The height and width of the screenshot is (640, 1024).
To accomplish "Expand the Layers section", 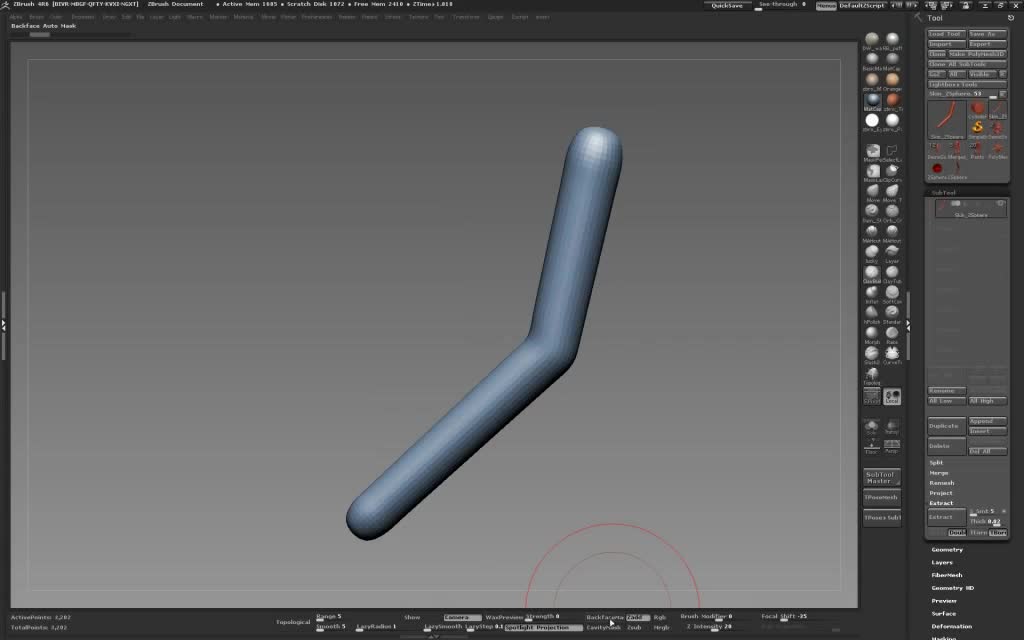I will coord(942,562).
